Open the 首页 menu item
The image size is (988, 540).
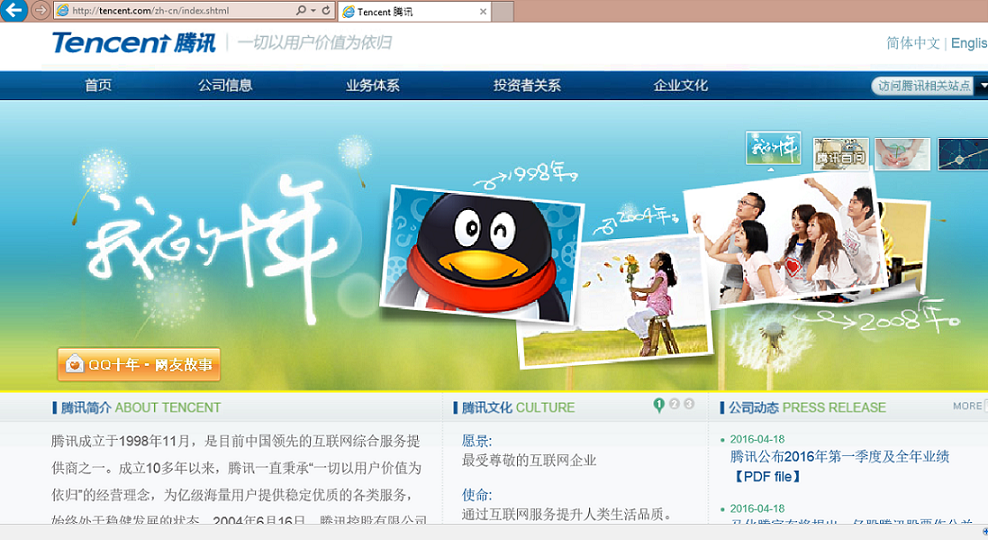pos(98,85)
